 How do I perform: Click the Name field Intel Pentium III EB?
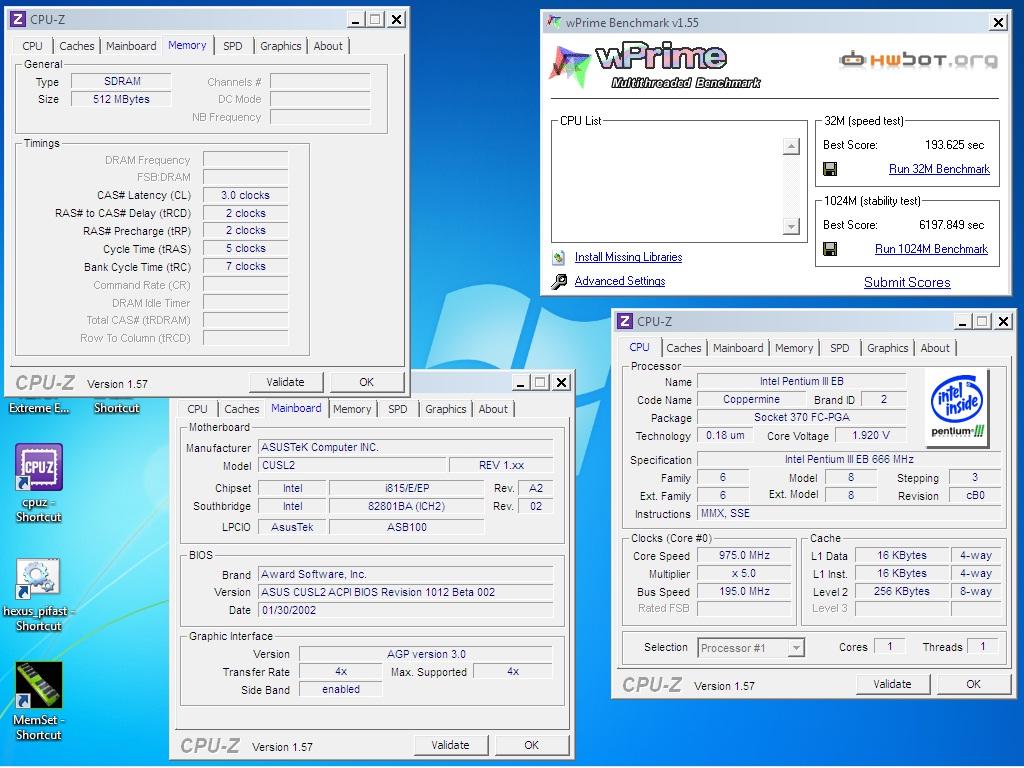coord(801,381)
